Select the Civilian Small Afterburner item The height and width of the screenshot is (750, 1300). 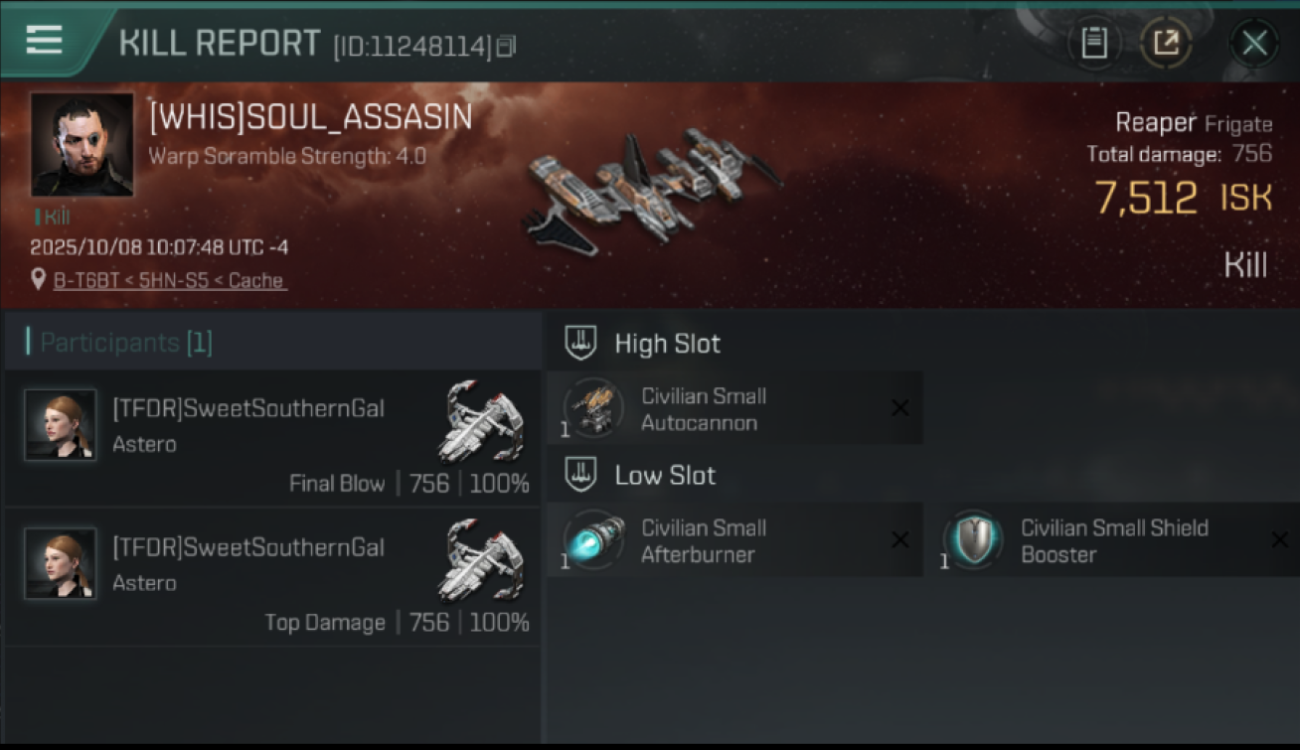point(734,540)
